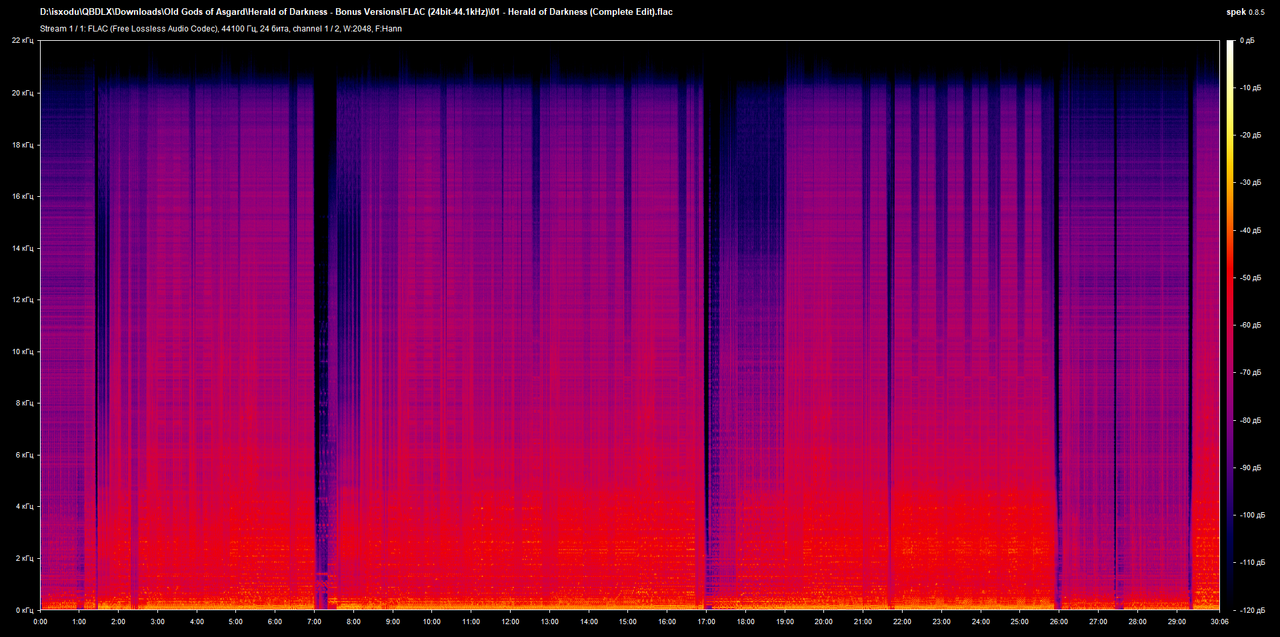Click the 17:00 time axis label
The height and width of the screenshot is (637, 1280).
pos(706,622)
